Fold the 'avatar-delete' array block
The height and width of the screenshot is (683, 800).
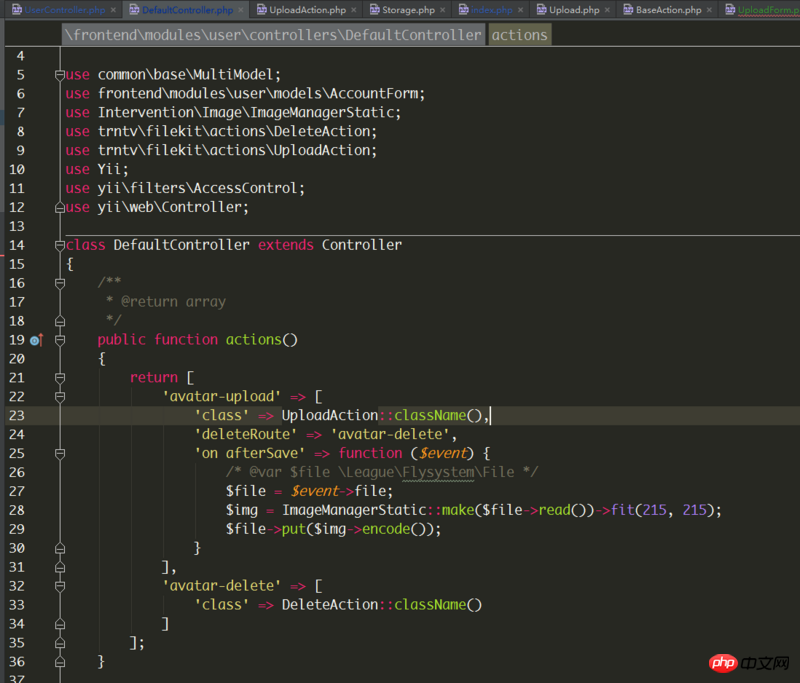tap(59, 586)
